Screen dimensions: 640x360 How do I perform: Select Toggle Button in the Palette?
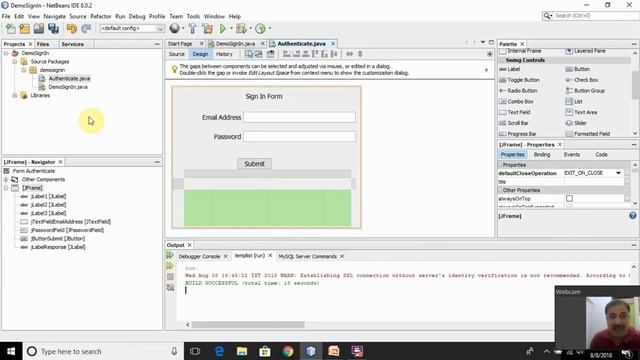[520, 80]
